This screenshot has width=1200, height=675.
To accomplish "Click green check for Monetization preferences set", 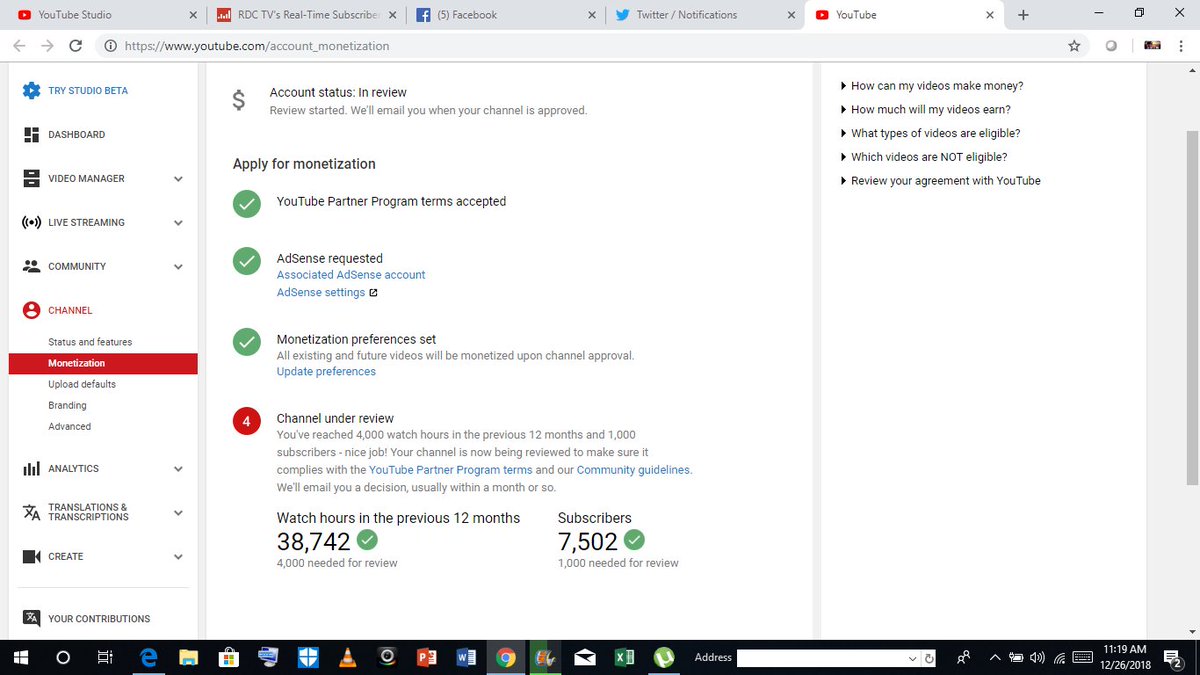I will pos(246,341).
